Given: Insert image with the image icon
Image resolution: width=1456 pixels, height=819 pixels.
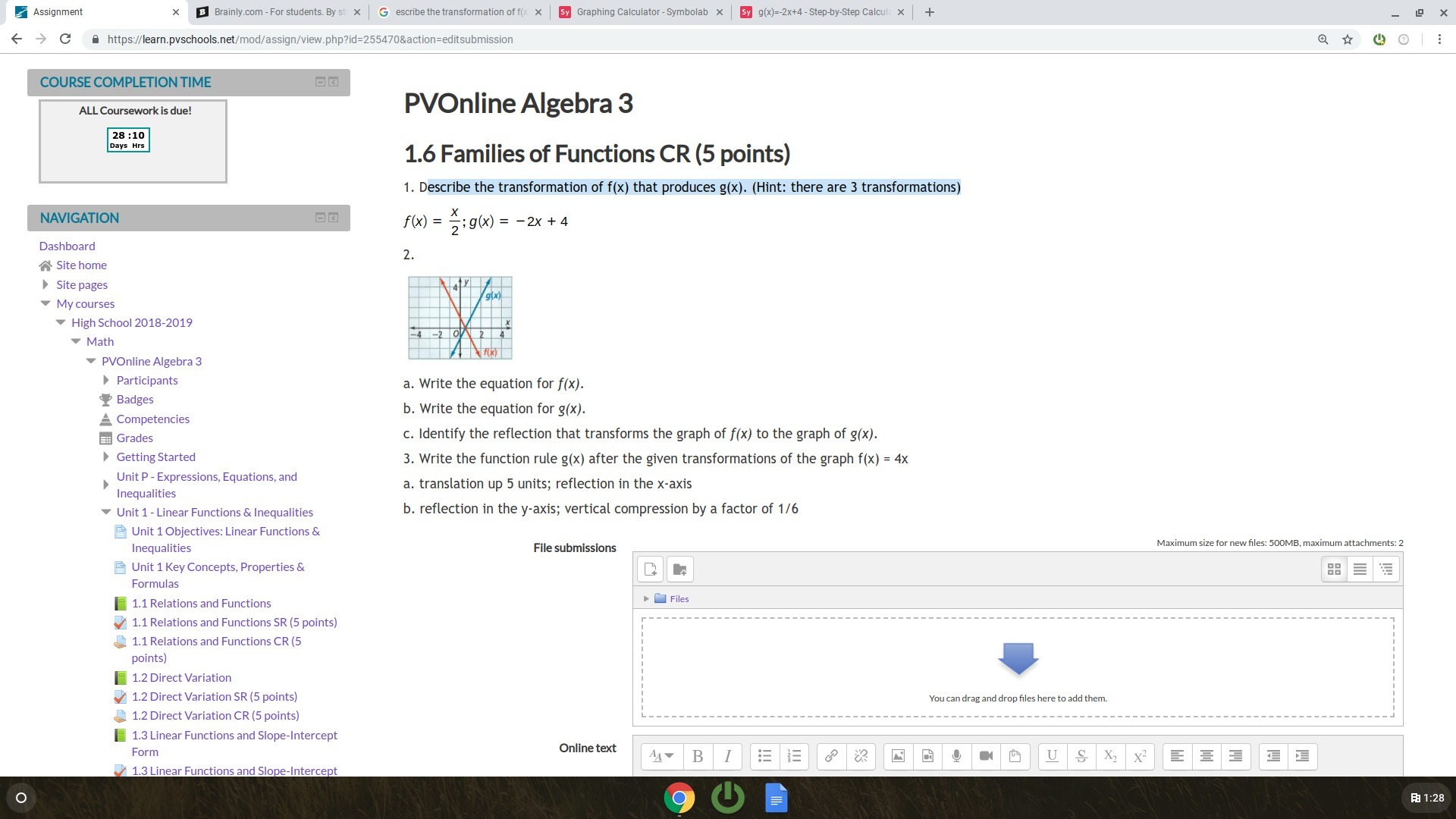Looking at the screenshot, I should pyautogui.click(x=898, y=756).
